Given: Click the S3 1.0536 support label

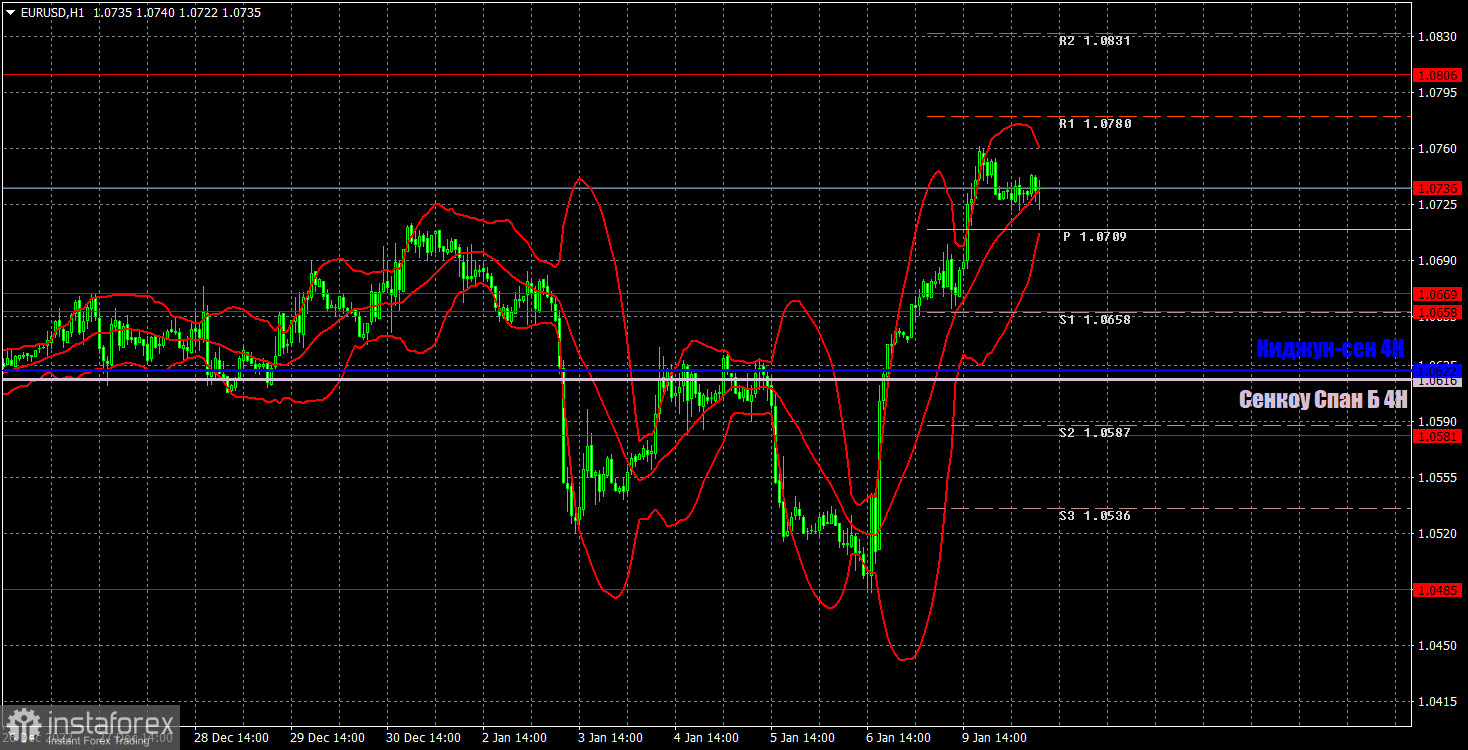Looking at the screenshot, I should [1095, 516].
